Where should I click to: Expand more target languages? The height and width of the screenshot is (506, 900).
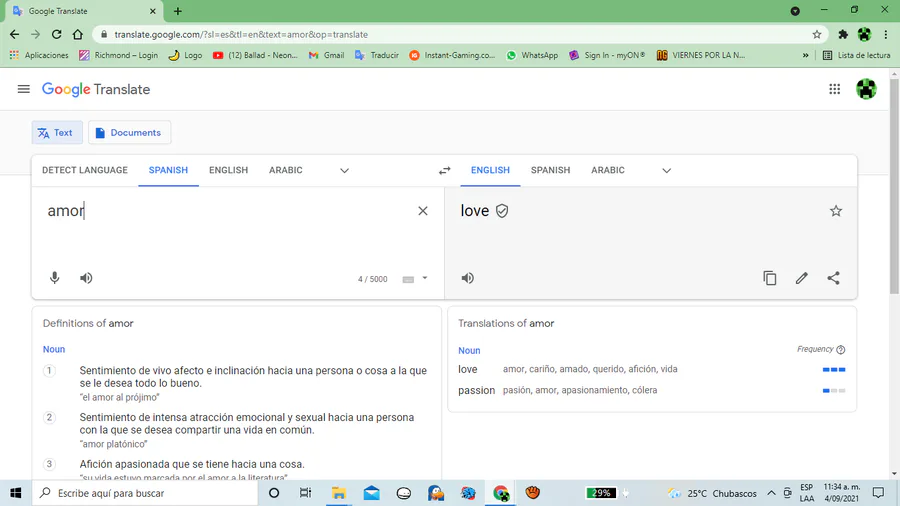(x=666, y=170)
